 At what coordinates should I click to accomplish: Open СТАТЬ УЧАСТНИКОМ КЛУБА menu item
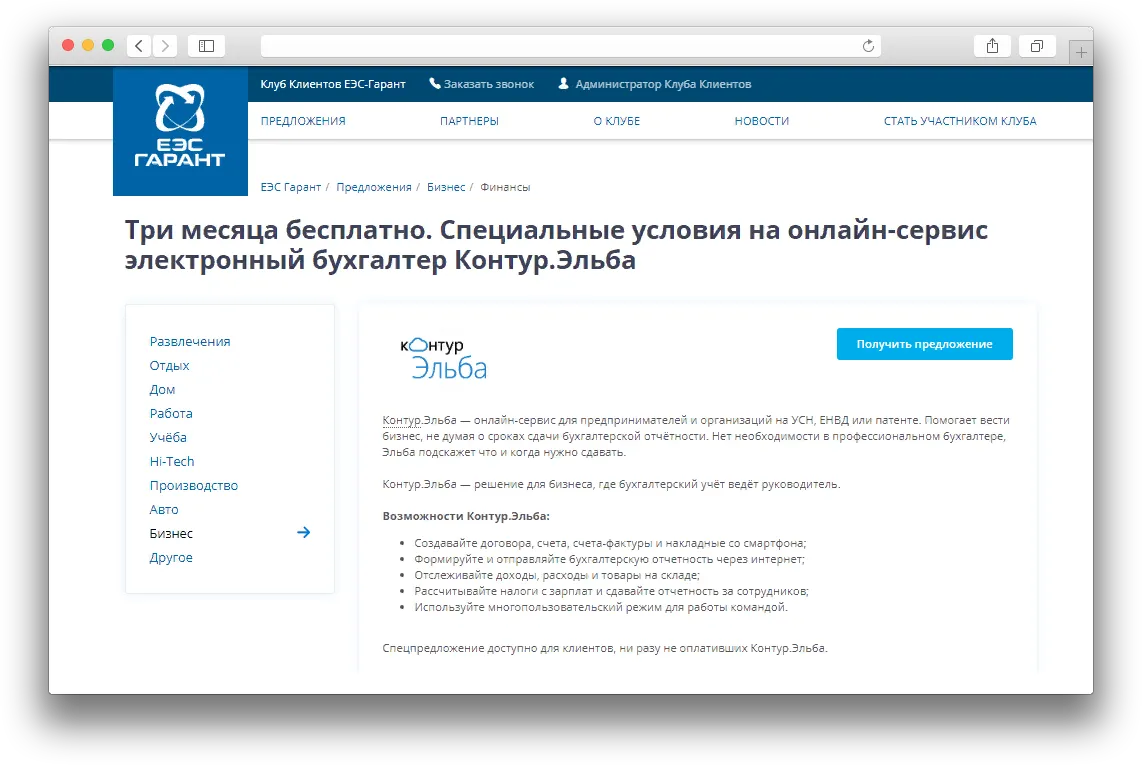point(960,121)
